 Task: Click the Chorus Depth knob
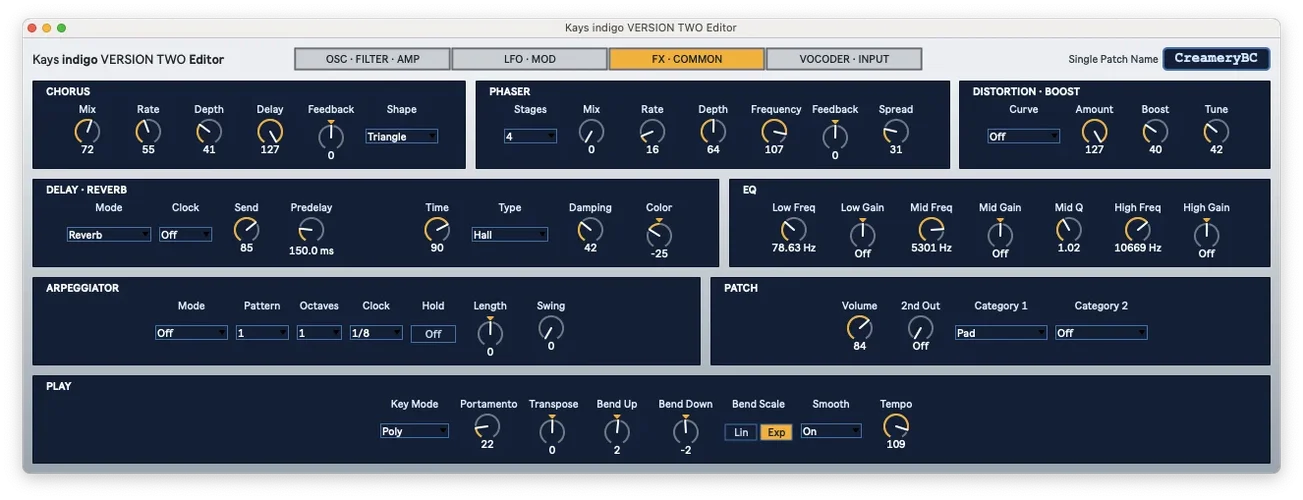point(209,131)
